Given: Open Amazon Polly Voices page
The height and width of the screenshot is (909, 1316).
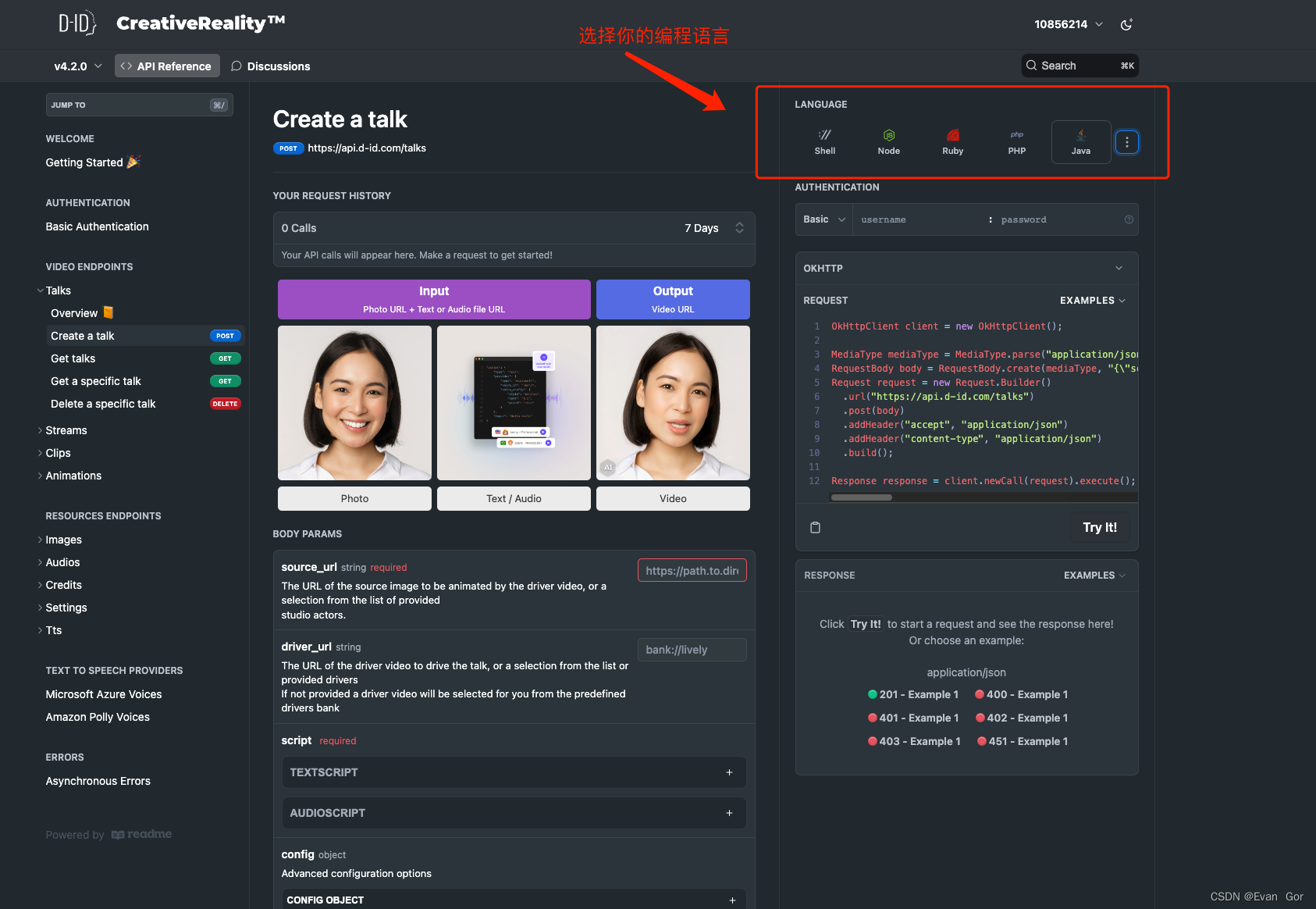Looking at the screenshot, I should [98, 717].
